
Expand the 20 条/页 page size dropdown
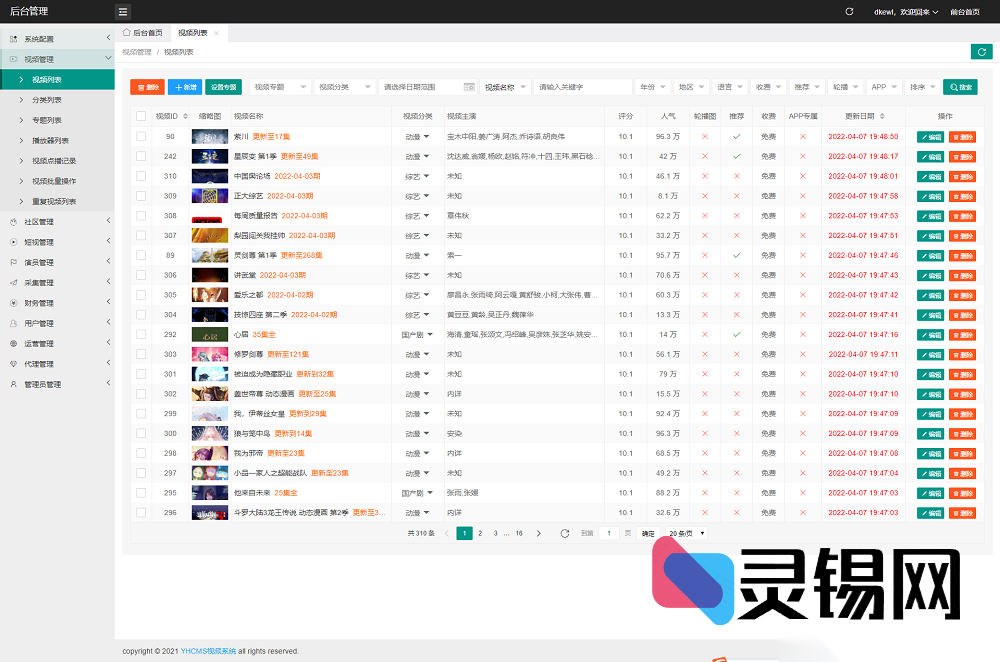[x=687, y=534]
